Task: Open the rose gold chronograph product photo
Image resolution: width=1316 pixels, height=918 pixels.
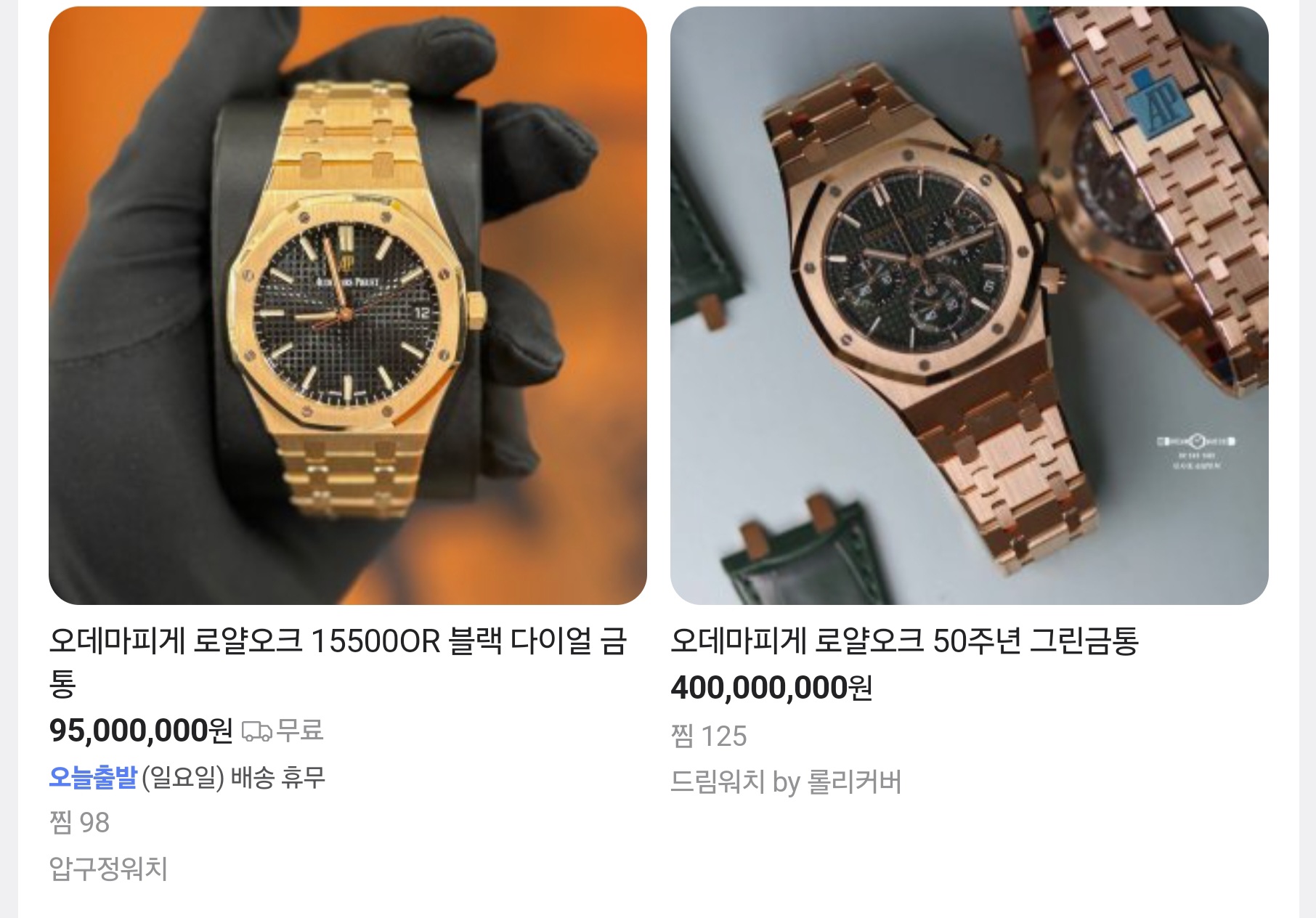Action: coord(969,305)
